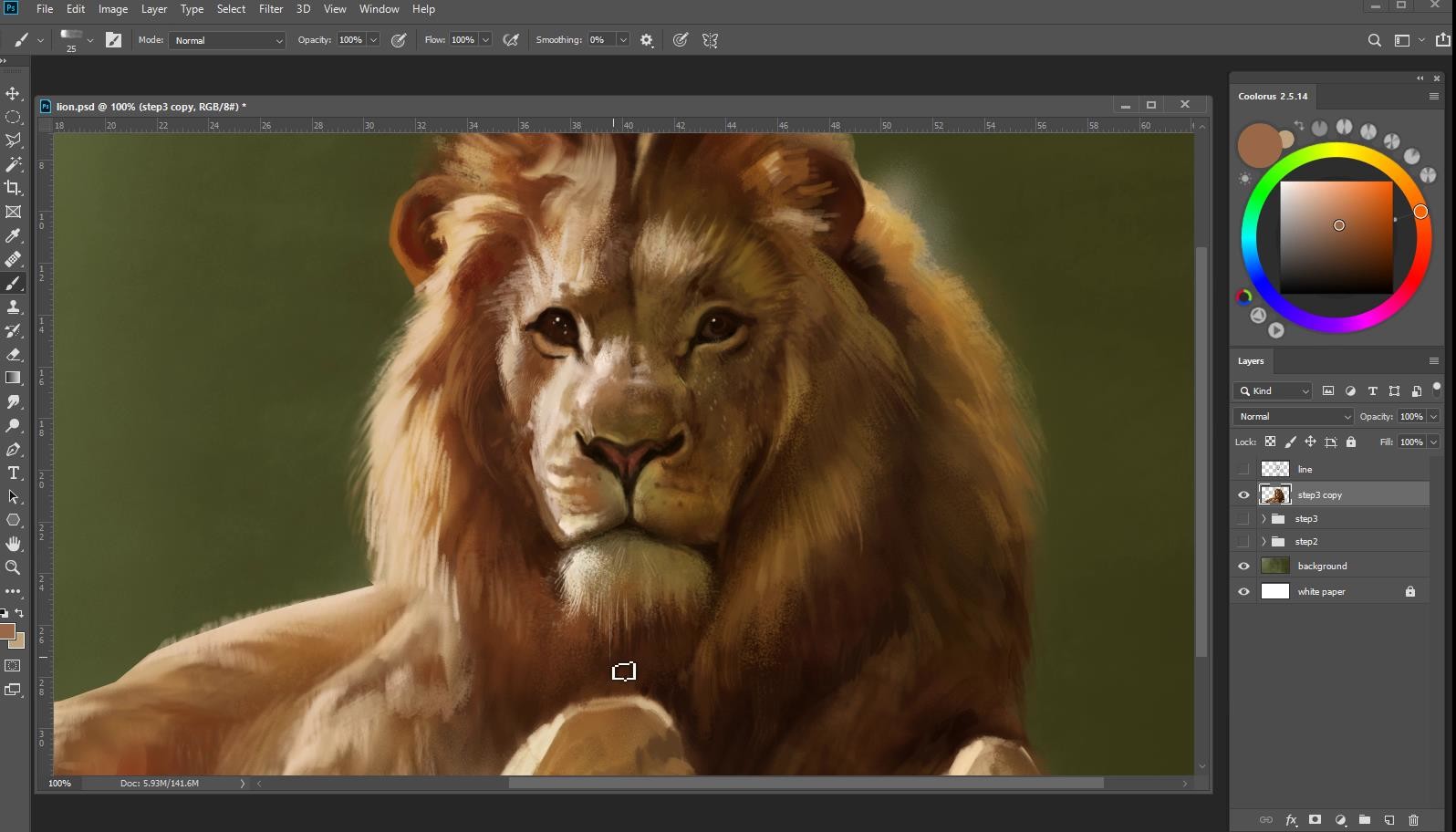
Task: Select the Elliptical Marquee tool
Action: pyautogui.click(x=13, y=118)
